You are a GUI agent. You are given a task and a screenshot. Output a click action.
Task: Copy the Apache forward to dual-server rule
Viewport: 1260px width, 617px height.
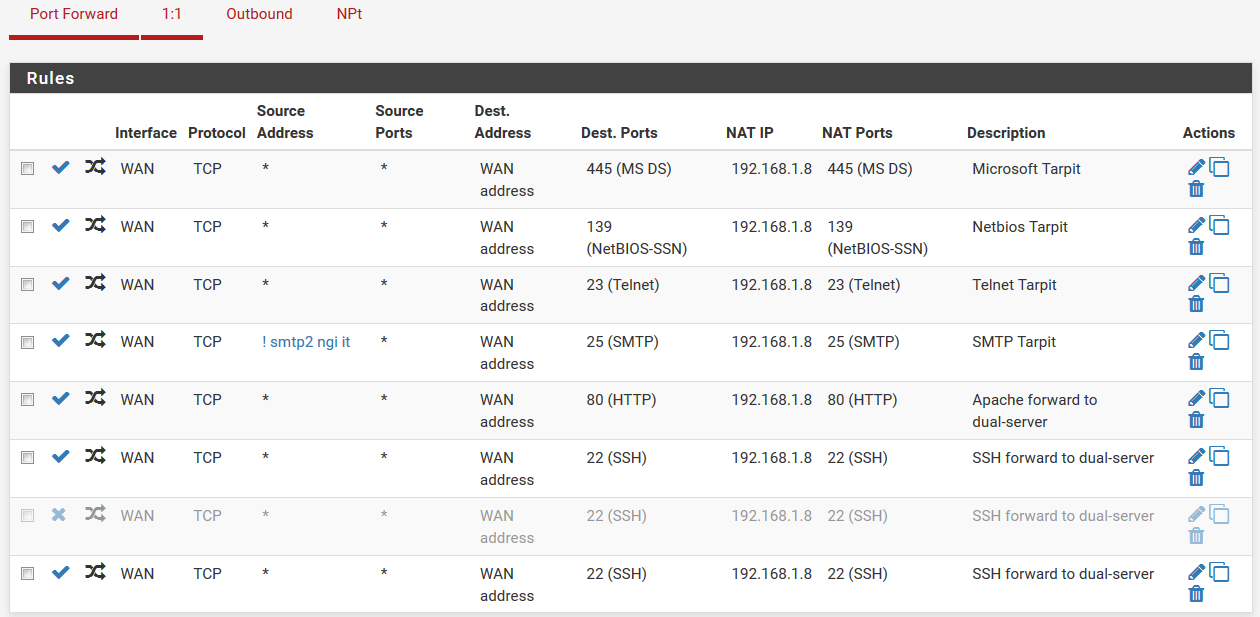[1219, 398]
